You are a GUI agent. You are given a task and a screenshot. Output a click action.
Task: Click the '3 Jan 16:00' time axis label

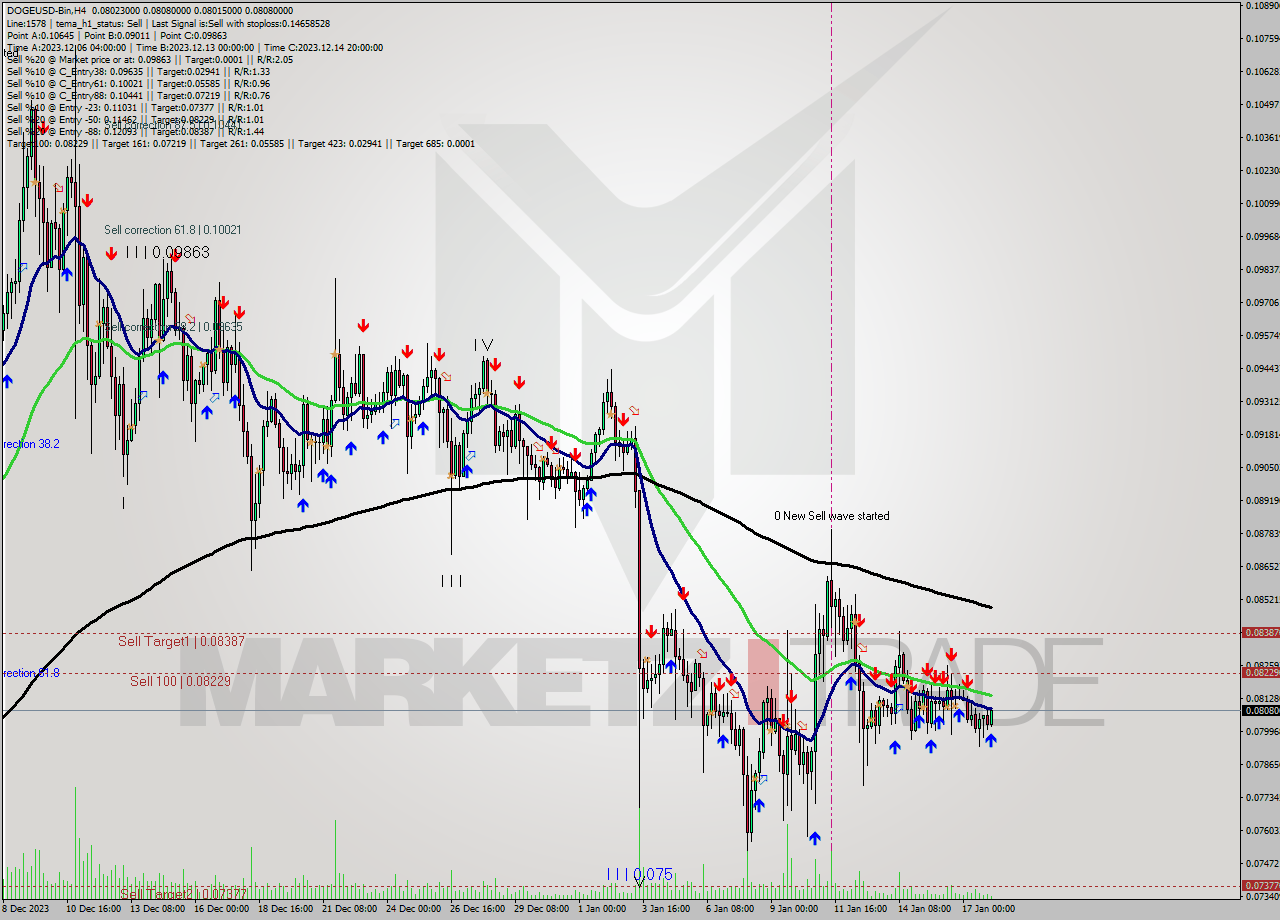pyautogui.click(x=666, y=909)
